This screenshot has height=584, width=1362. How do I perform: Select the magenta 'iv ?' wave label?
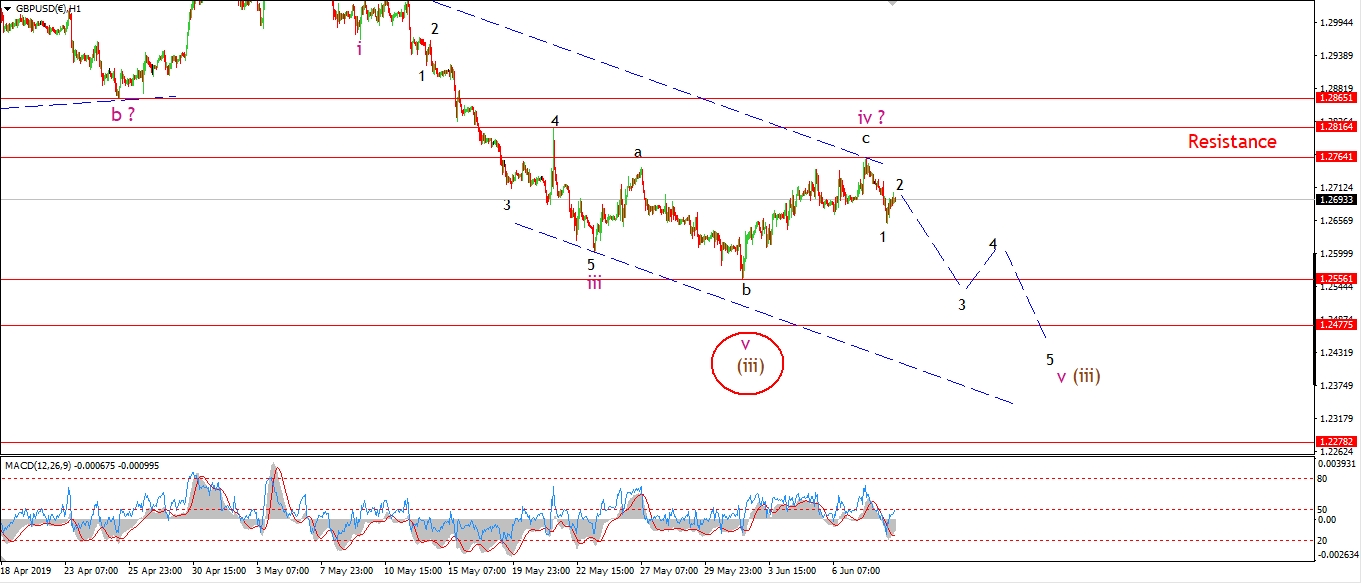(x=871, y=117)
